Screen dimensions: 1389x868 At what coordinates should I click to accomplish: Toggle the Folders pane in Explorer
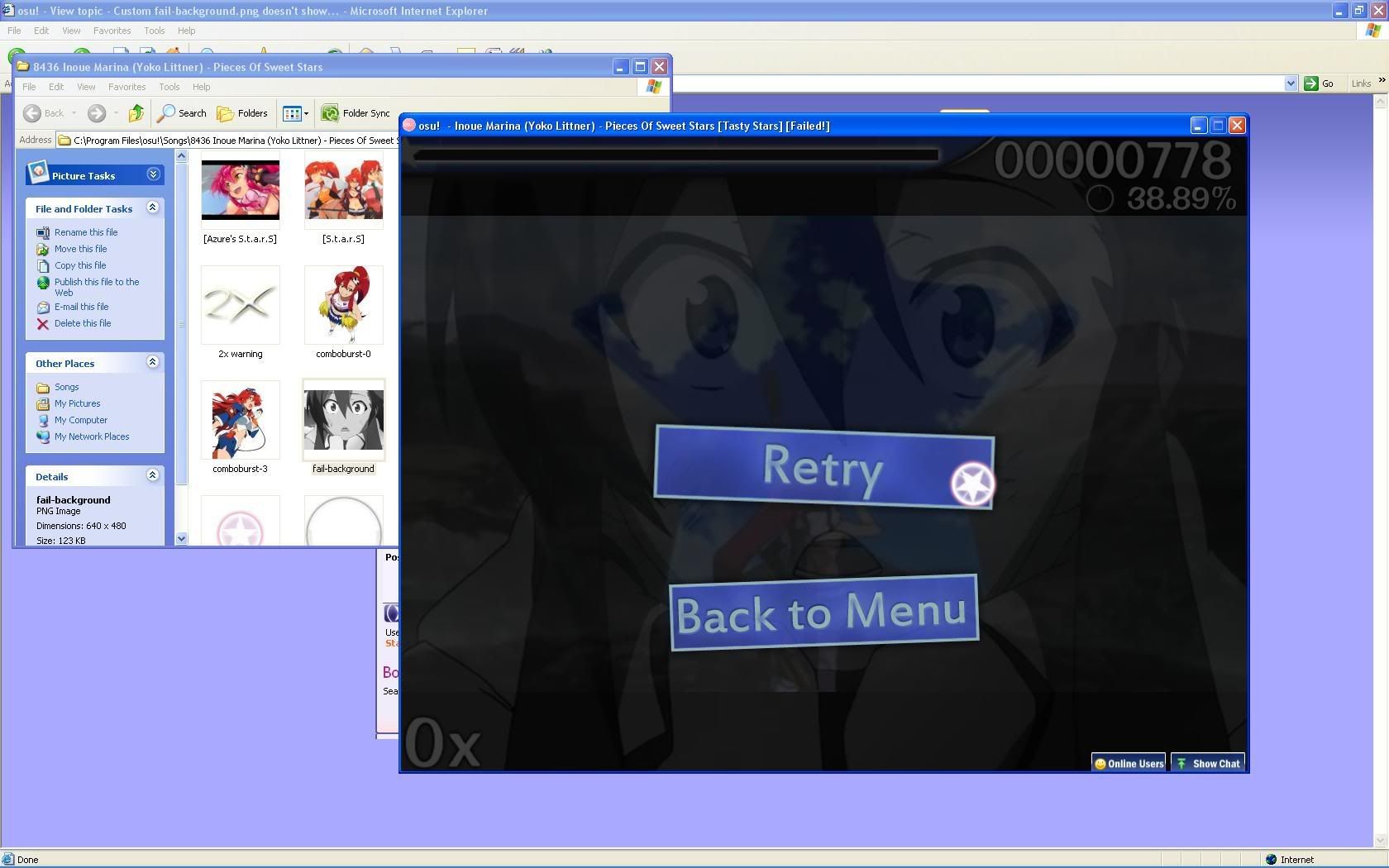coord(242,113)
